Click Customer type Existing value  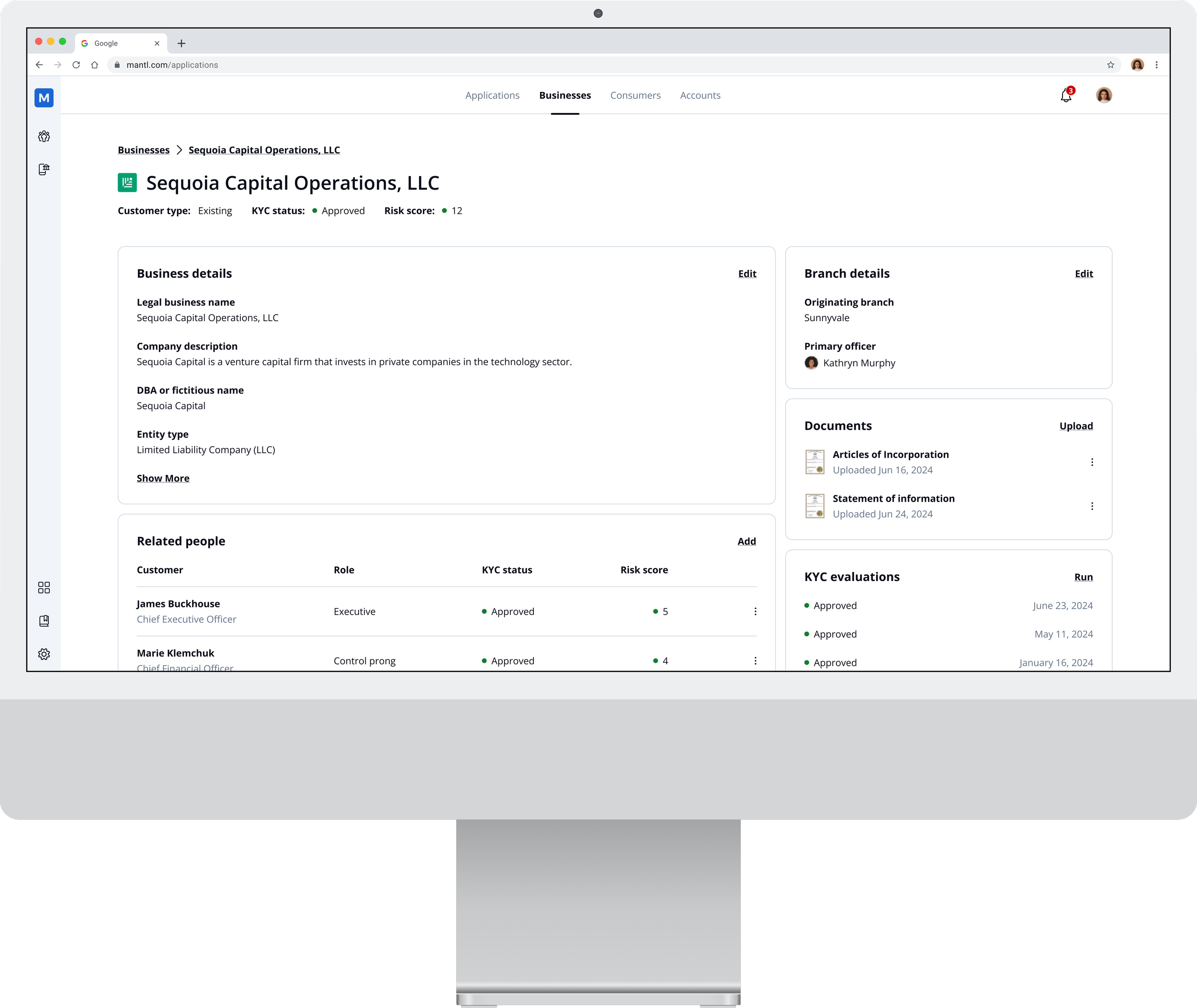pos(215,211)
